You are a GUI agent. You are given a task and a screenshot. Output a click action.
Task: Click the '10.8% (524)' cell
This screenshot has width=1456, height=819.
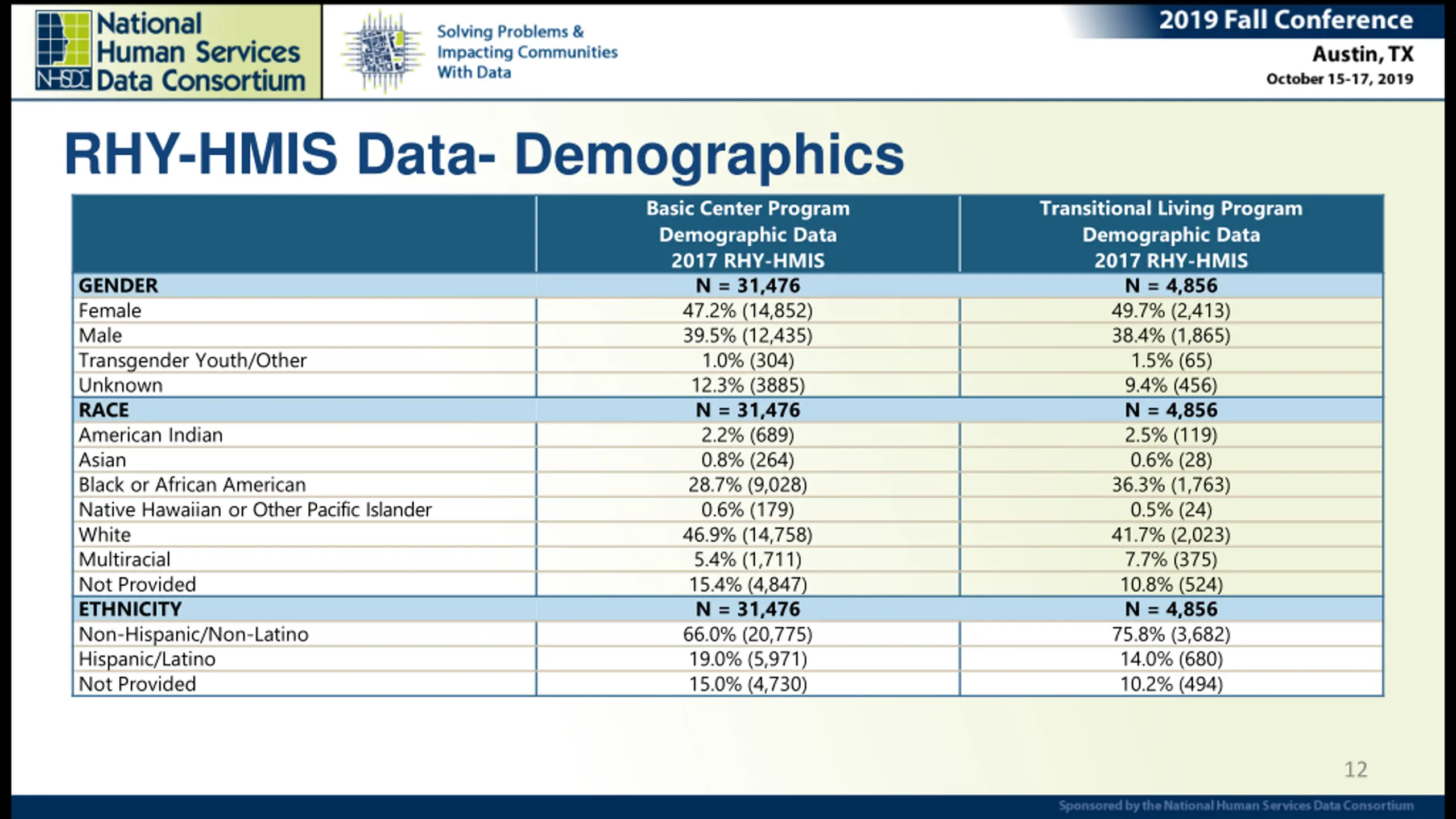tap(1171, 585)
